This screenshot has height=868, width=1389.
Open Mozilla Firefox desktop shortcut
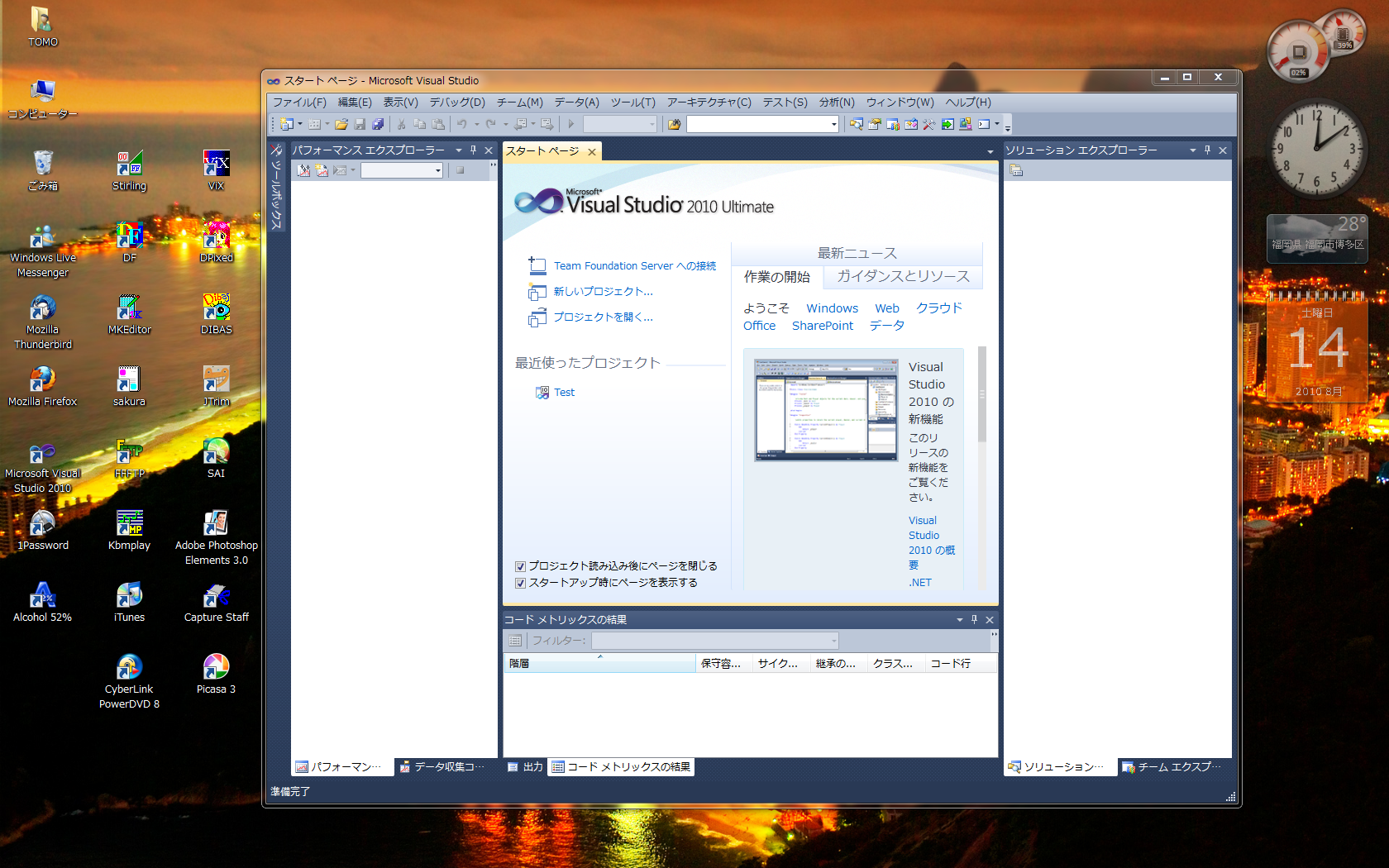coord(42,386)
